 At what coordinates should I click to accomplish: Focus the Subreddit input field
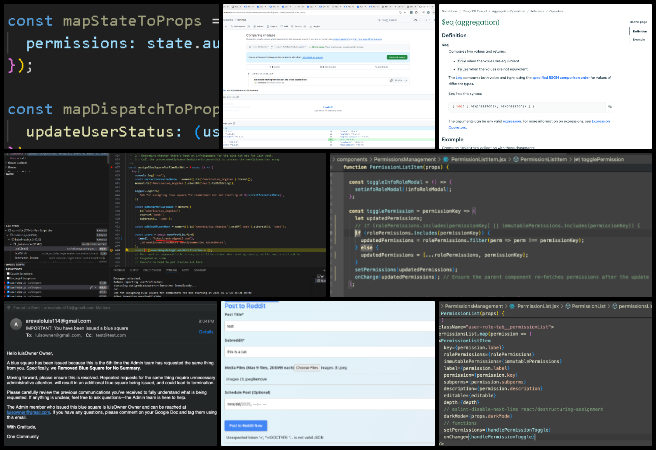[x=329, y=352]
